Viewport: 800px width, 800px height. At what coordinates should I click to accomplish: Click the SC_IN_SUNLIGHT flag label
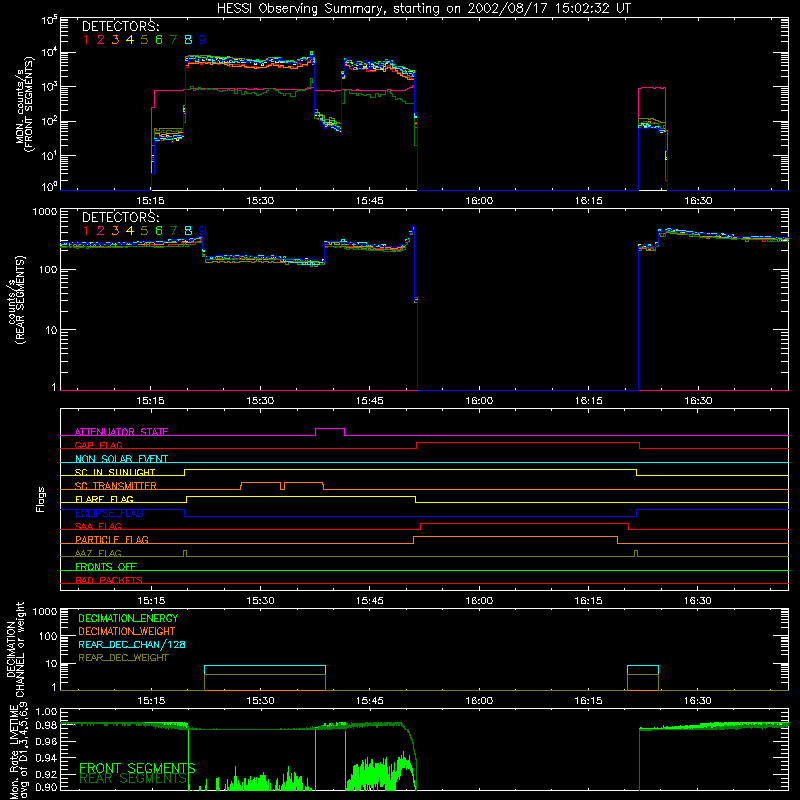115,472
